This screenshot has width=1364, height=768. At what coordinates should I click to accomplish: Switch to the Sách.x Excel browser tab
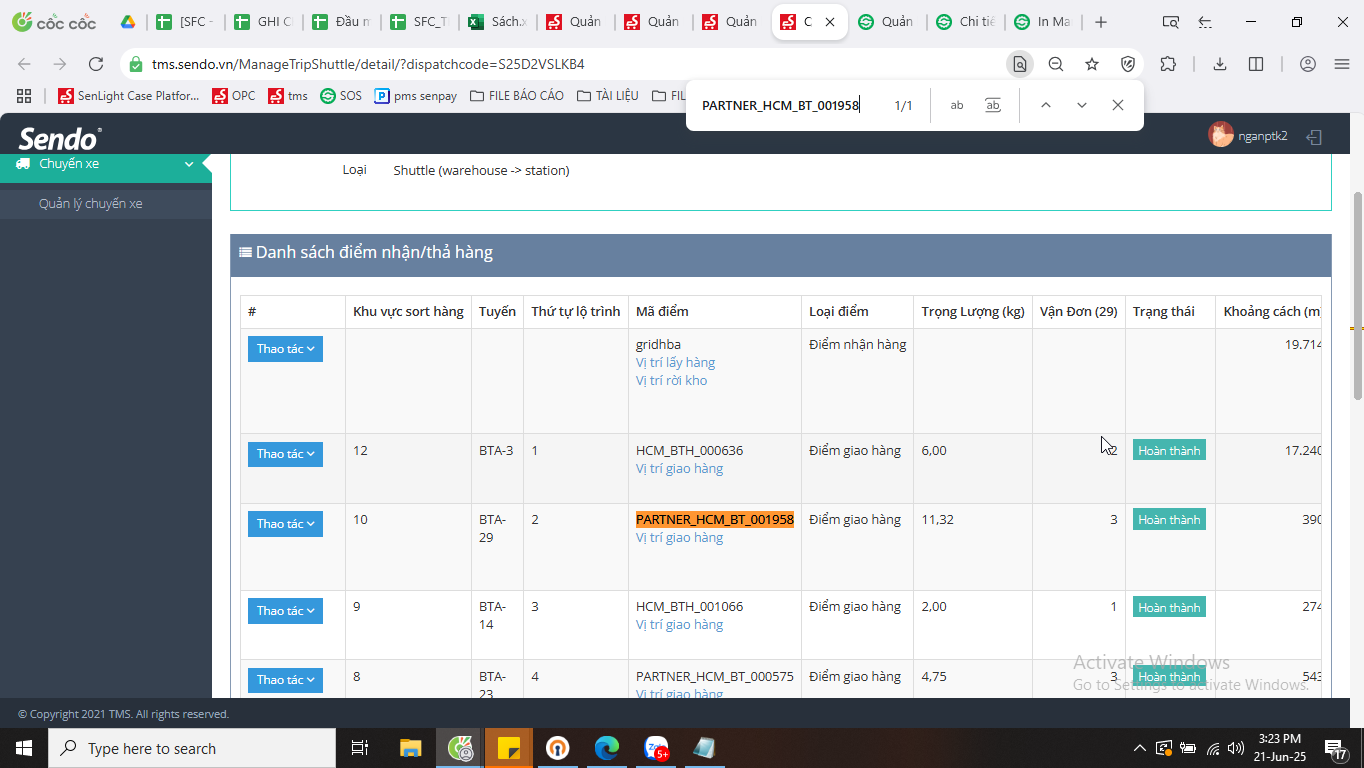pyautogui.click(x=499, y=22)
